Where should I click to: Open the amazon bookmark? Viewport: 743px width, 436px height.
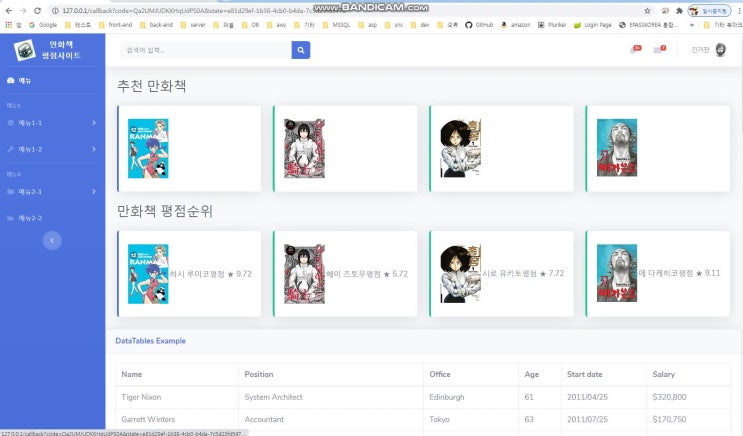click(x=516, y=25)
